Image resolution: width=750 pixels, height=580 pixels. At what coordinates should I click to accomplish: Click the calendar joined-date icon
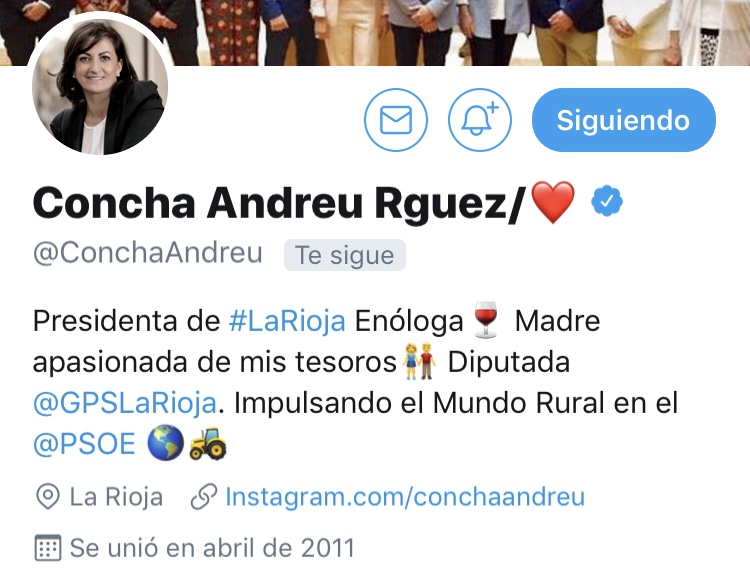click(48, 548)
